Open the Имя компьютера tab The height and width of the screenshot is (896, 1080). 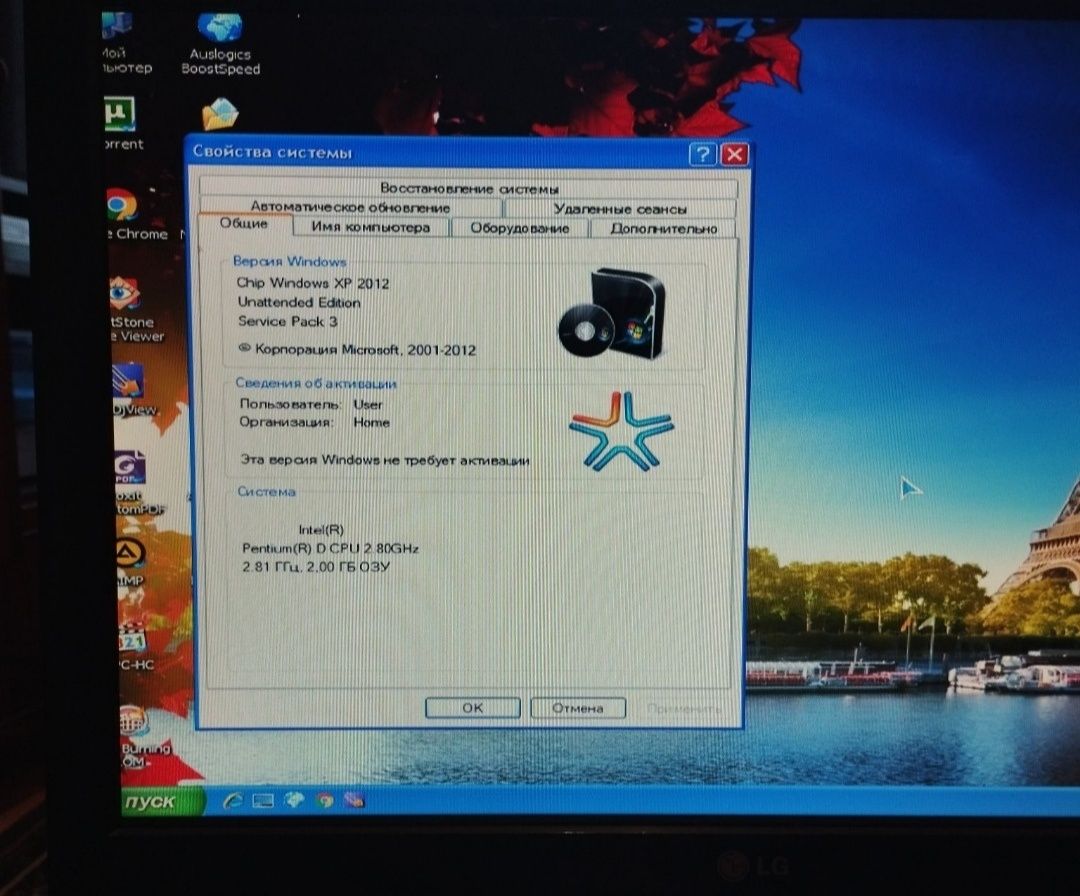click(371, 227)
